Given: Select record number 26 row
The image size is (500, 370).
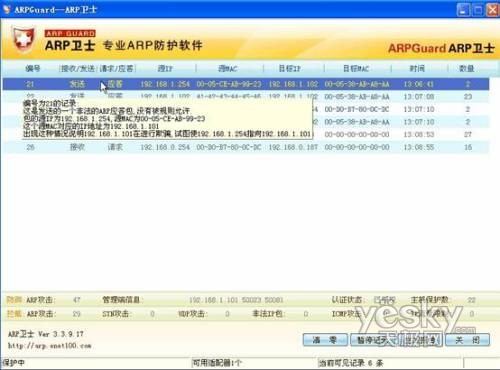Looking at the screenshot, I should pyautogui.click(x=246, y=147).
